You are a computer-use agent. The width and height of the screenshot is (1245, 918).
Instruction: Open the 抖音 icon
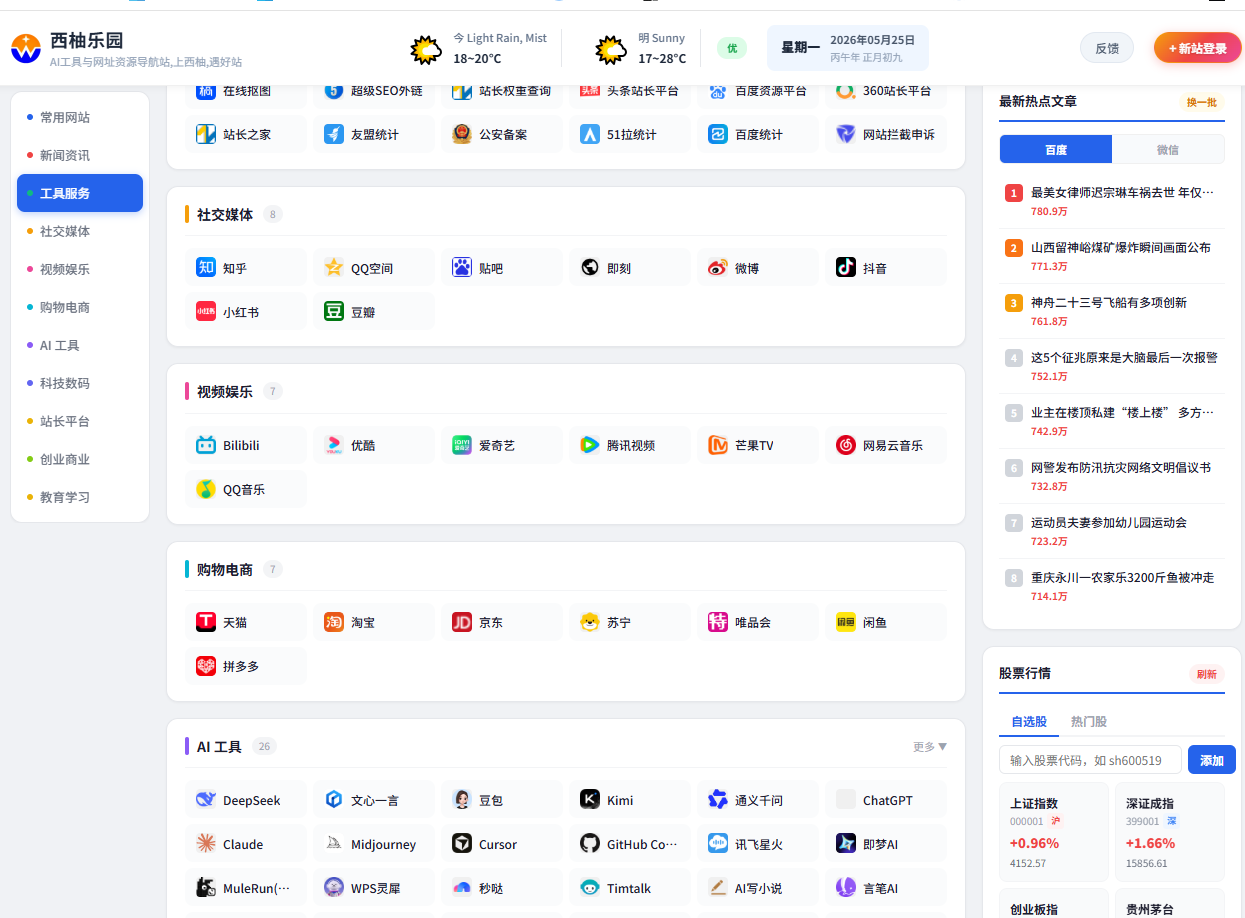(846, 267)
